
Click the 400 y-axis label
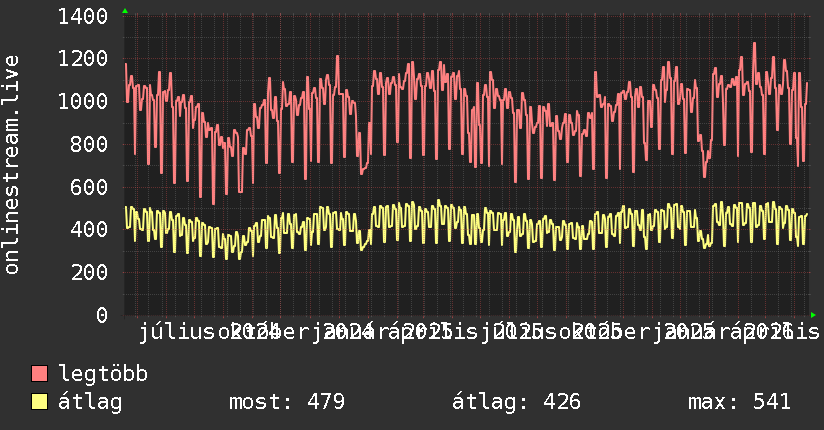pyautogui.click(x=89, y=229)
